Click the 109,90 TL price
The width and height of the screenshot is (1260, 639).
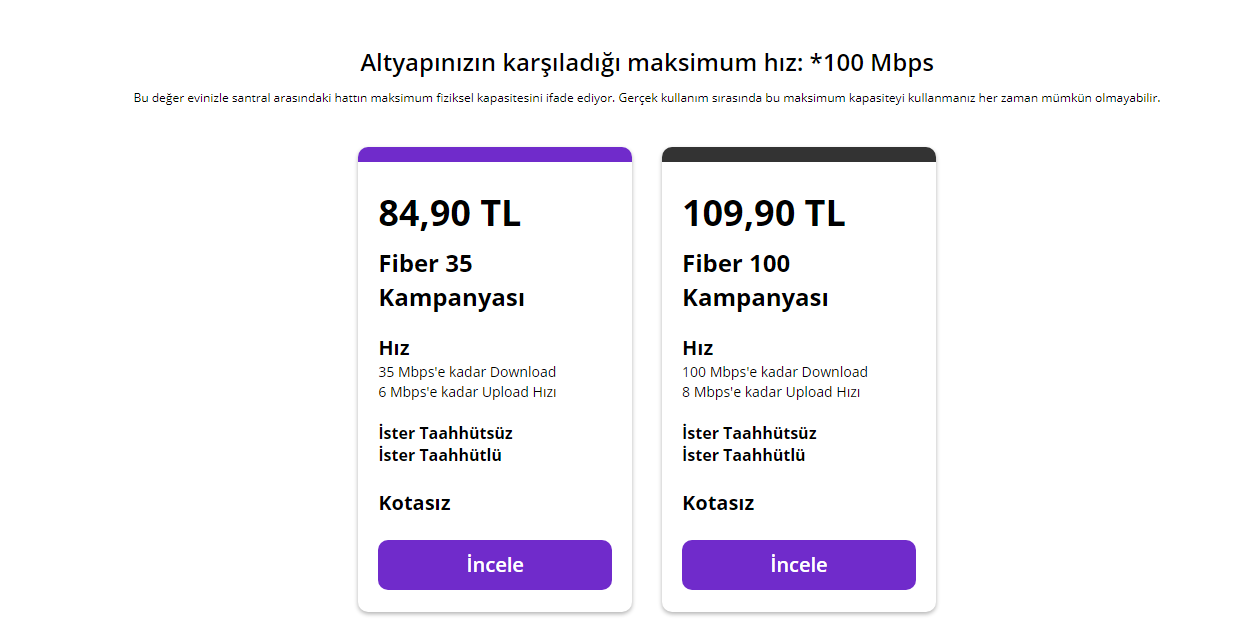point(764,213)
